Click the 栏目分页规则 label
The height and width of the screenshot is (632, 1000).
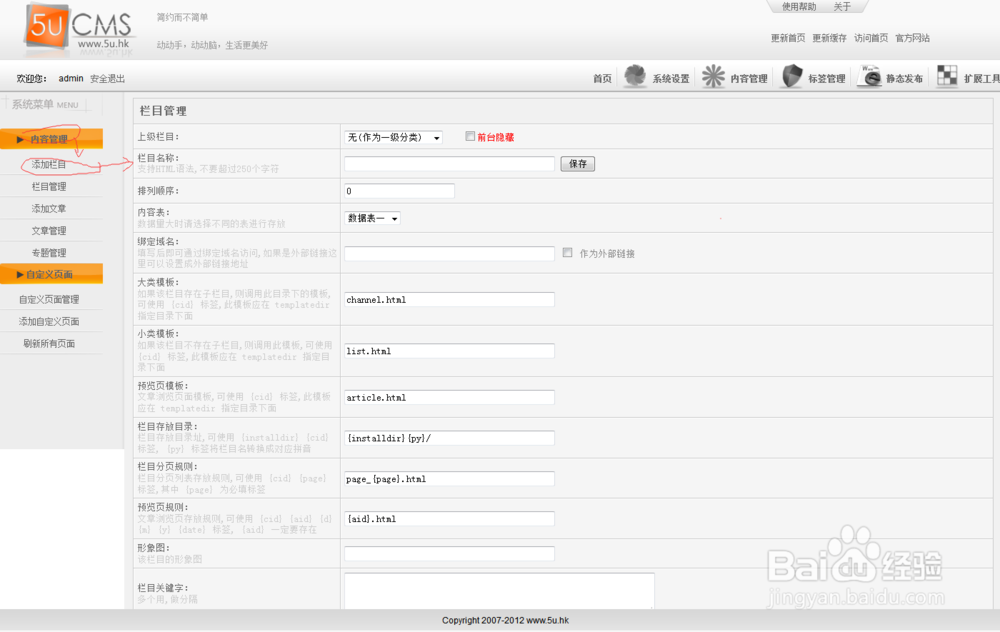tap(168, 466)
